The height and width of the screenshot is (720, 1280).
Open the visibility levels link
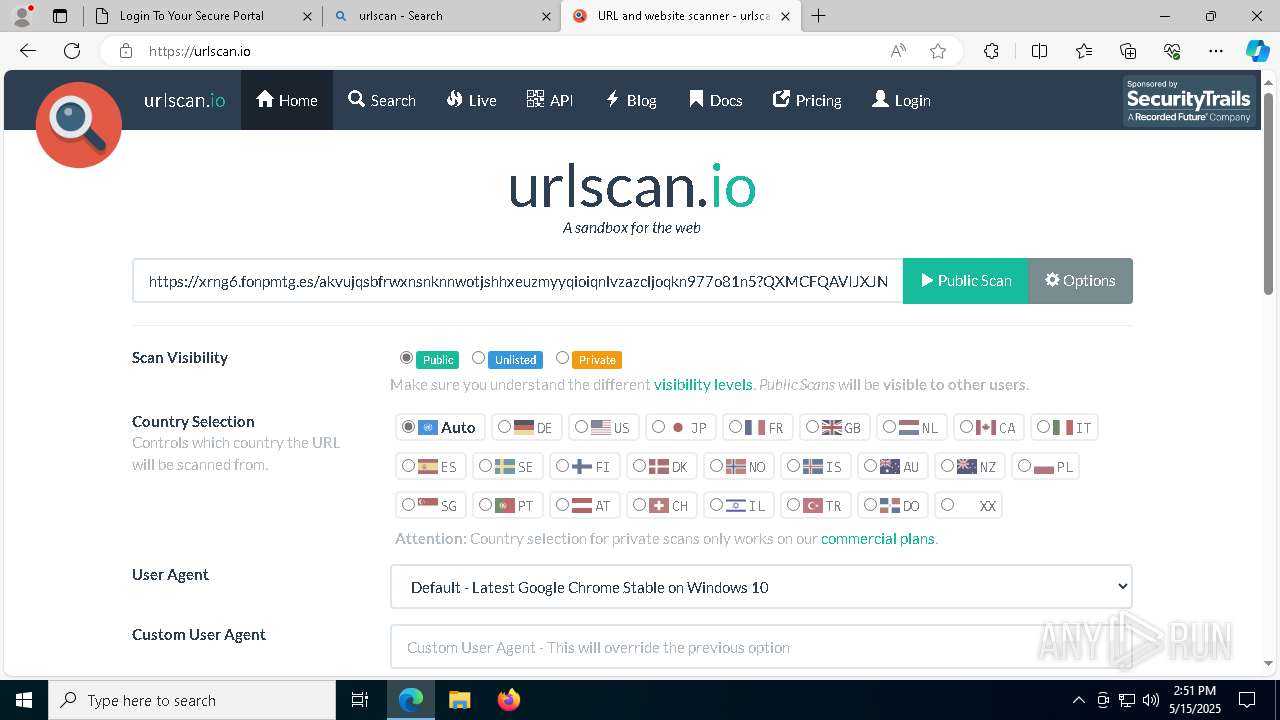(703, 385)
